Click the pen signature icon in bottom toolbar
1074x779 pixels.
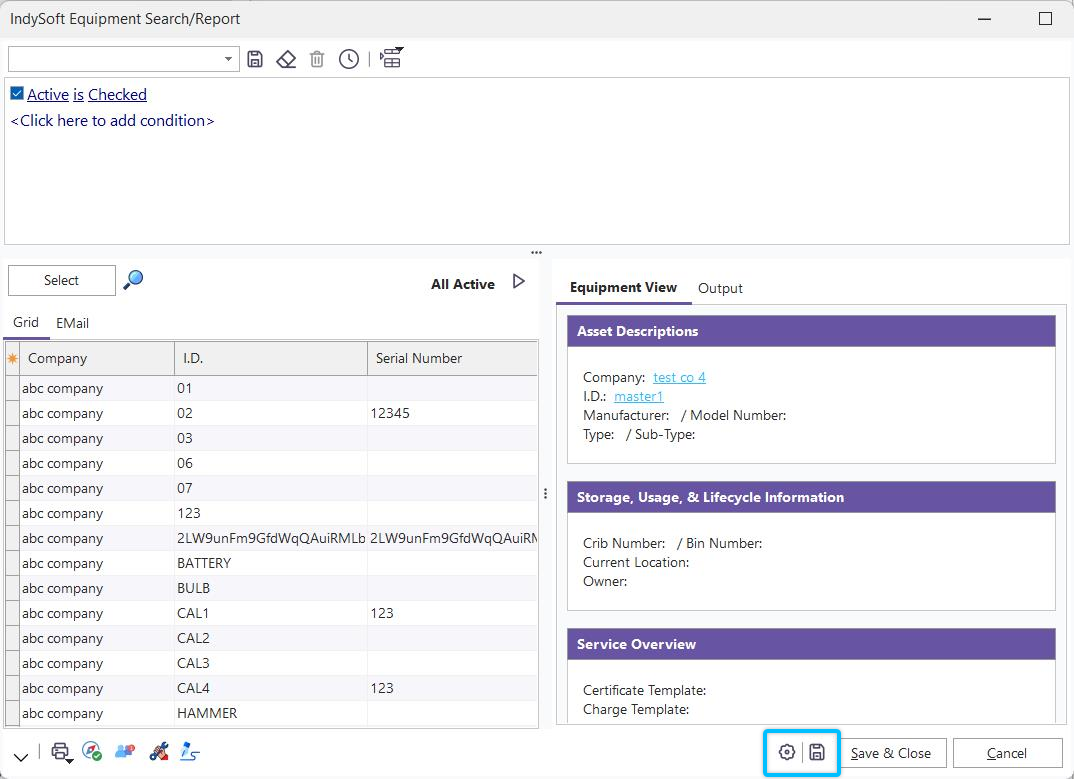click(190, 752)
